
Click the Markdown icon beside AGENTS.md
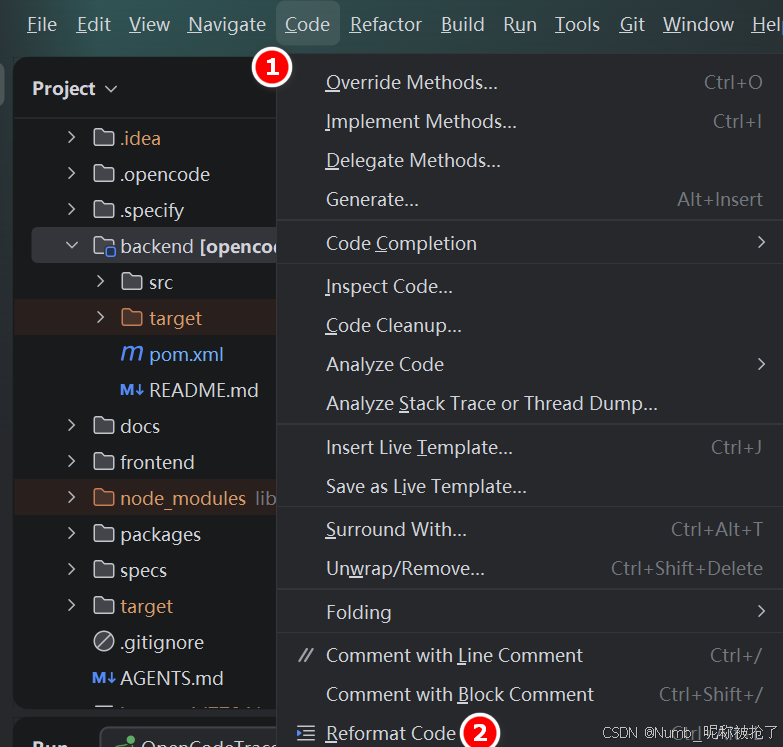coord(104,678)
